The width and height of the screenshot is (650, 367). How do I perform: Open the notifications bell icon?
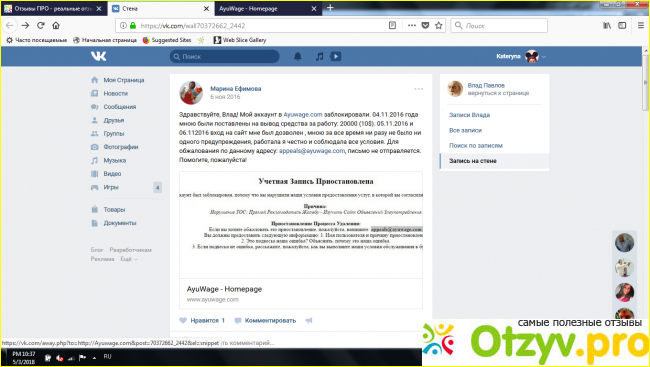pos(298,56)
